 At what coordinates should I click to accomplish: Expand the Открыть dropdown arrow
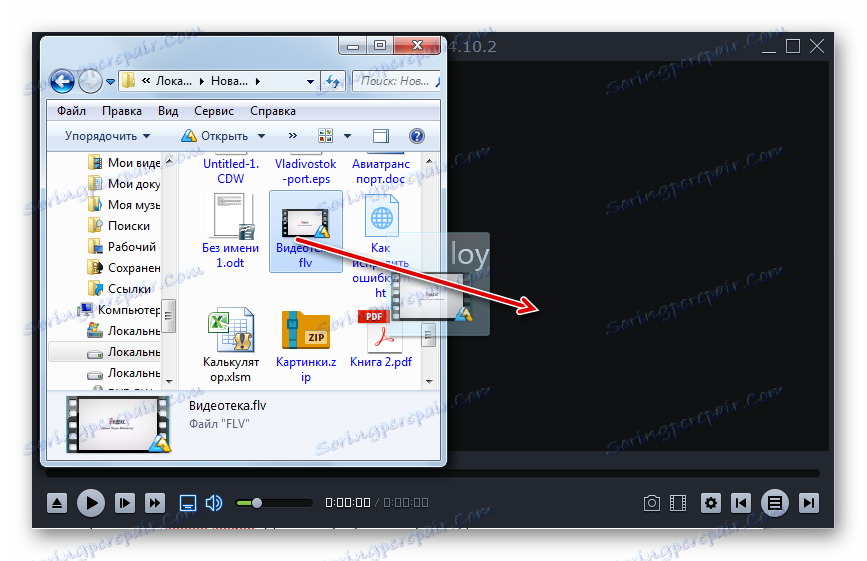pos(262,136)
